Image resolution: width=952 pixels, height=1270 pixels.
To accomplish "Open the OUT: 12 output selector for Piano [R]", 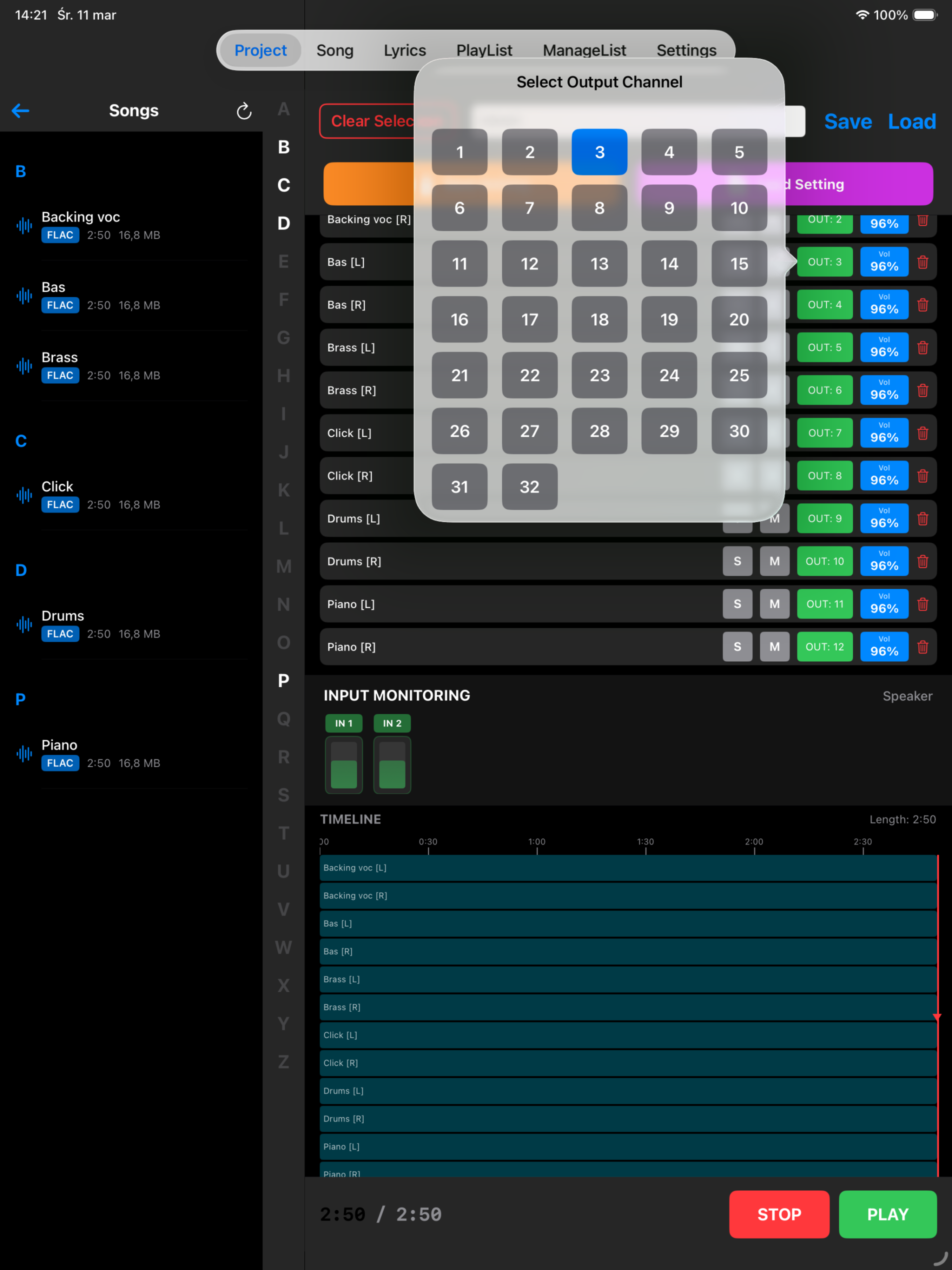I will tap(824, 646).
